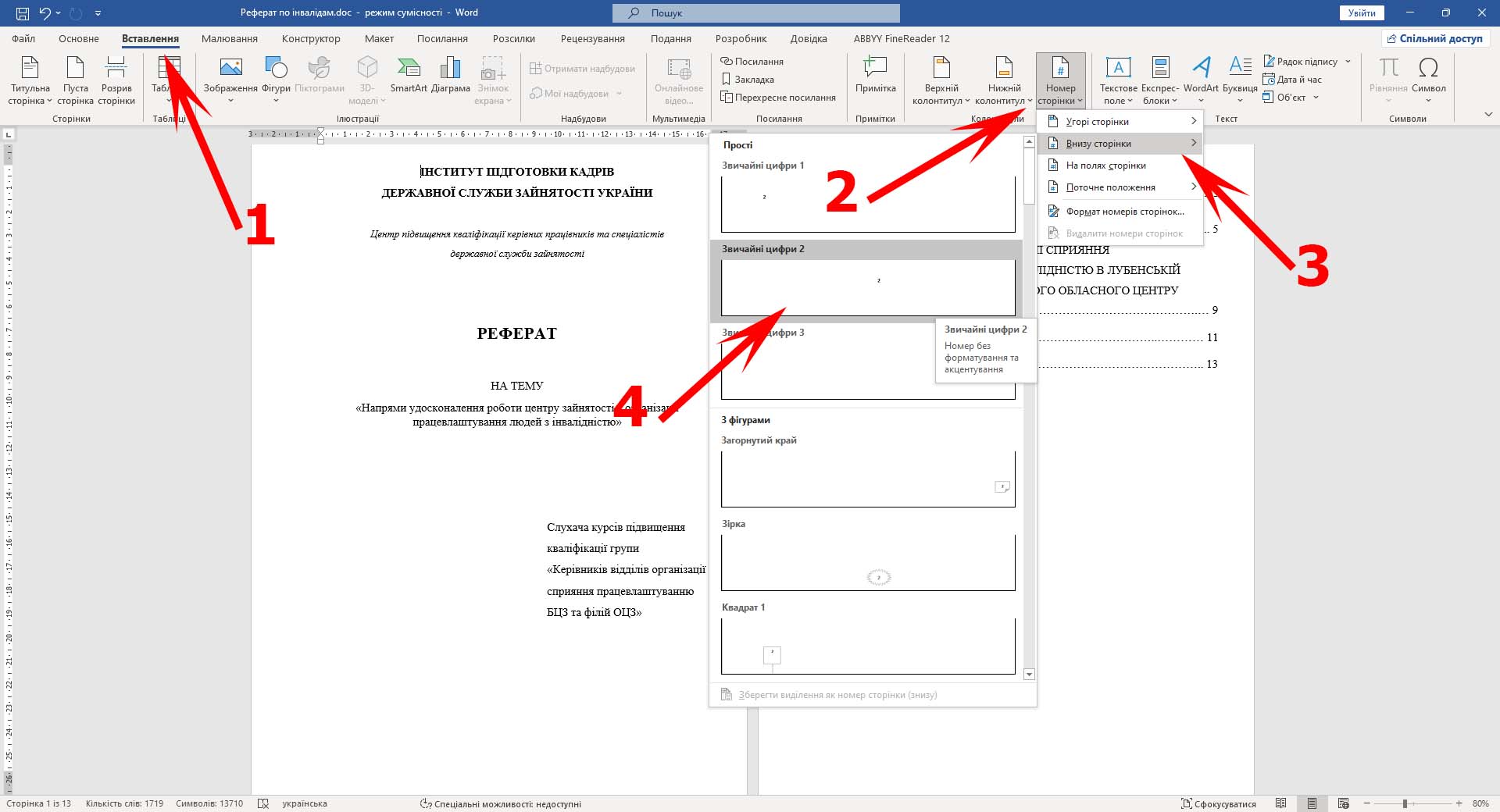Screen dimensions: 1500x812
Task: Insert a Пуста сторінка blank page
Action: pos(75,80)
